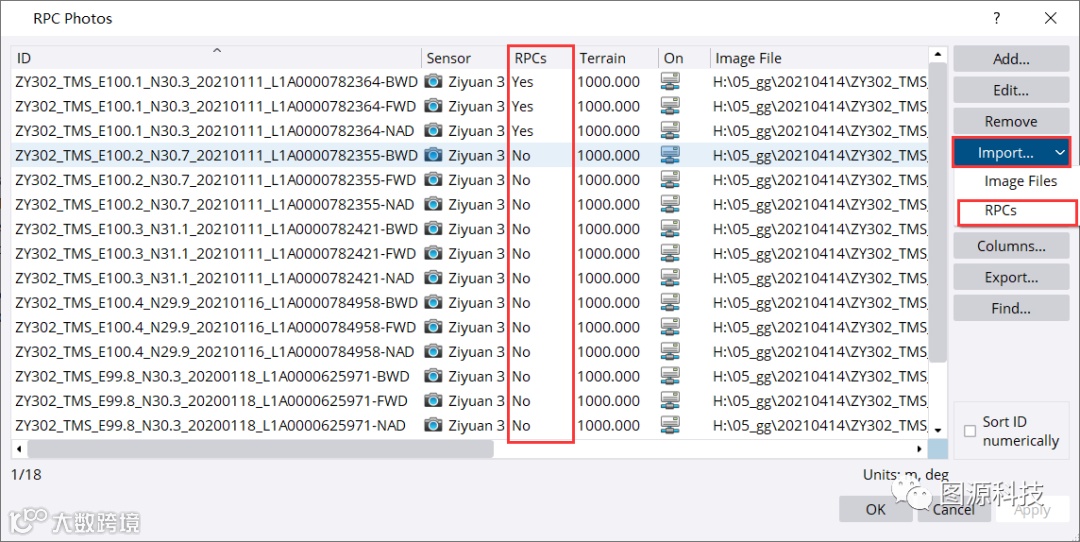Choose Image Files from Import menu
1080x542 pixels.
(1020, 182)
